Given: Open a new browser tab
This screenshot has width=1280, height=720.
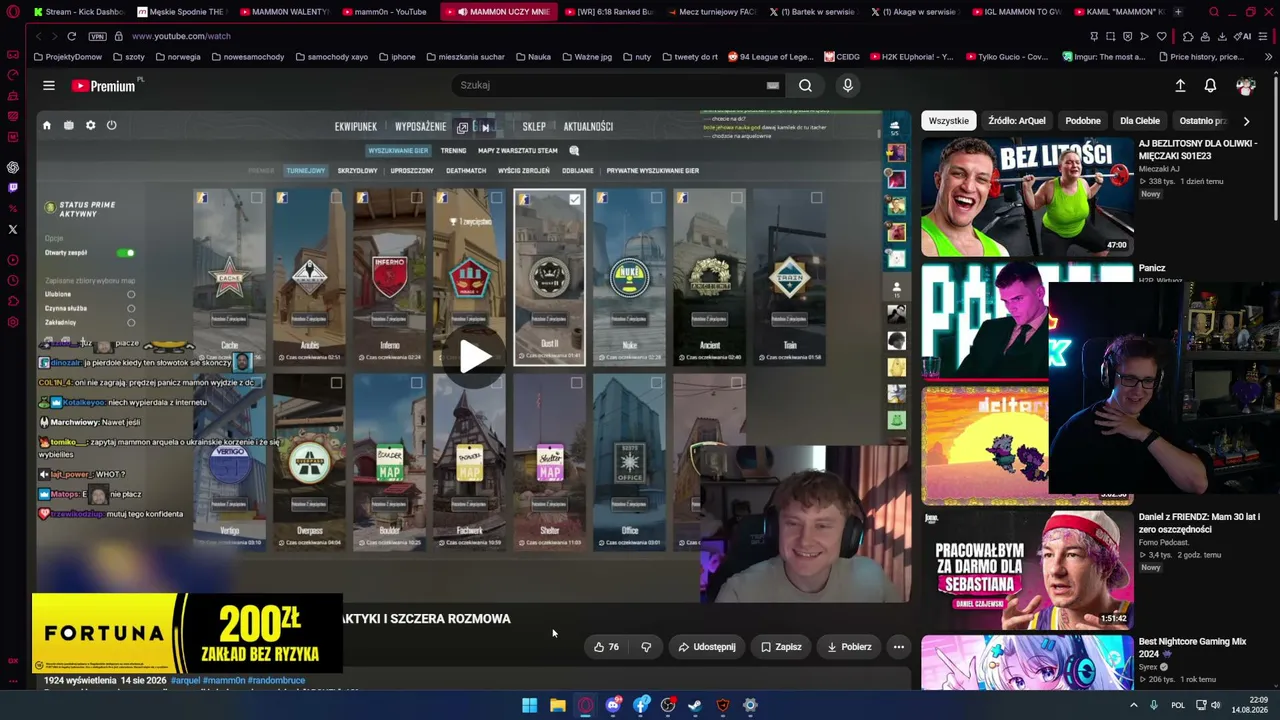Looking at the screenshot, I should point(1178,12).
